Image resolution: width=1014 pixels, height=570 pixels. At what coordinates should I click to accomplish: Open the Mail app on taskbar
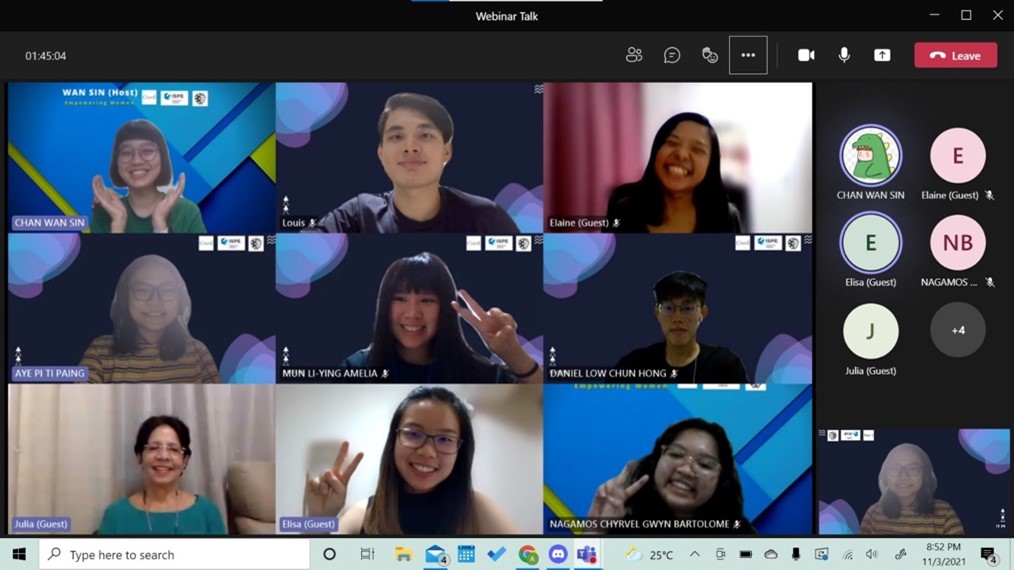pos(437,555)
